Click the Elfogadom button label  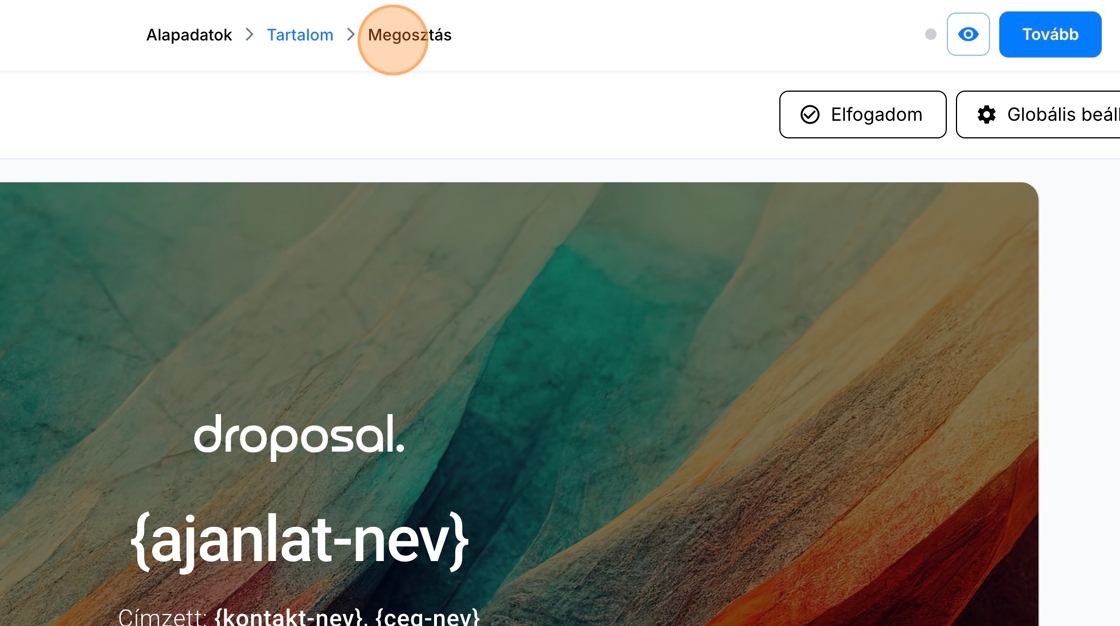click(x=876, y=114)
